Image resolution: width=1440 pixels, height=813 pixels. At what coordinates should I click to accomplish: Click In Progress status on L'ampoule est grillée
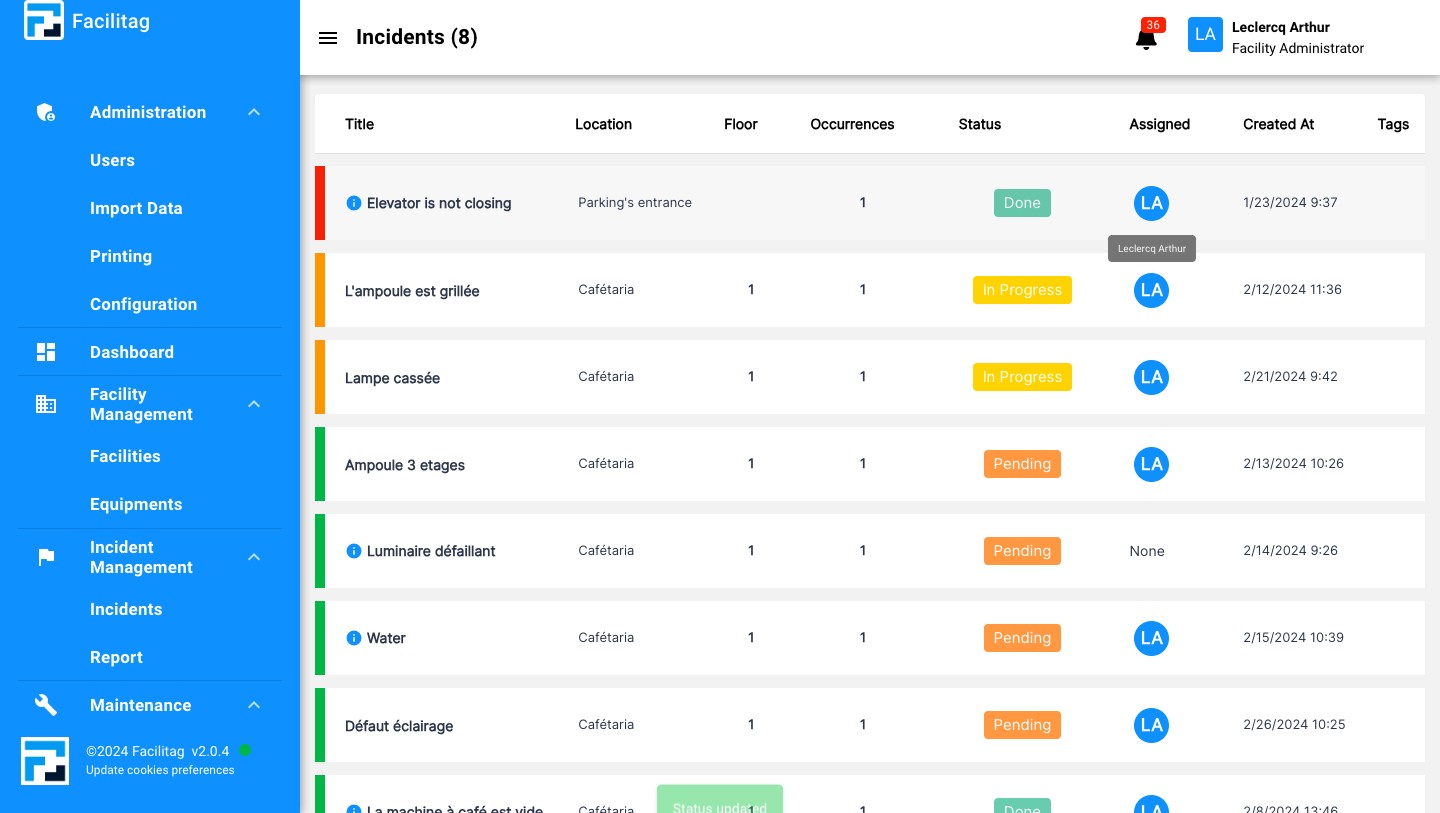pyautogui.click(x=1021, y=290)
